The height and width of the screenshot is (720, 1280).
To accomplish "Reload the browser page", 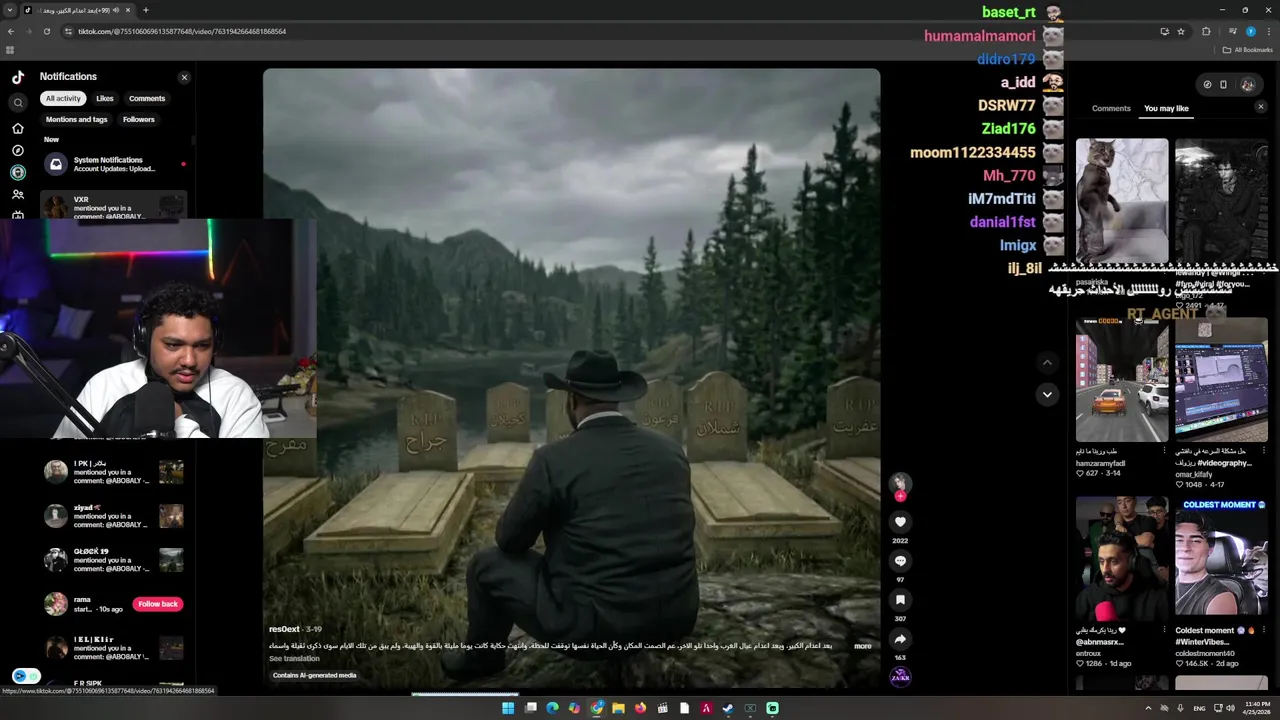I will [x=47, y=31].
